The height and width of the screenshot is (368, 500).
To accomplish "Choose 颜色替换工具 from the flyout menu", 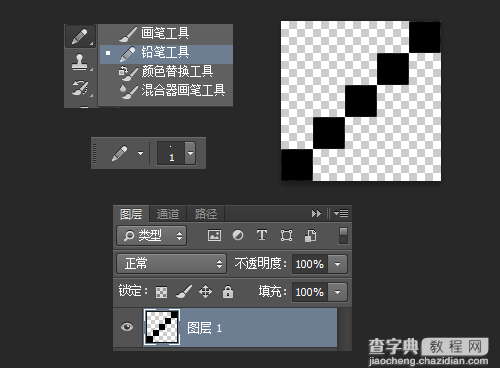I will (x=166, y=72).
